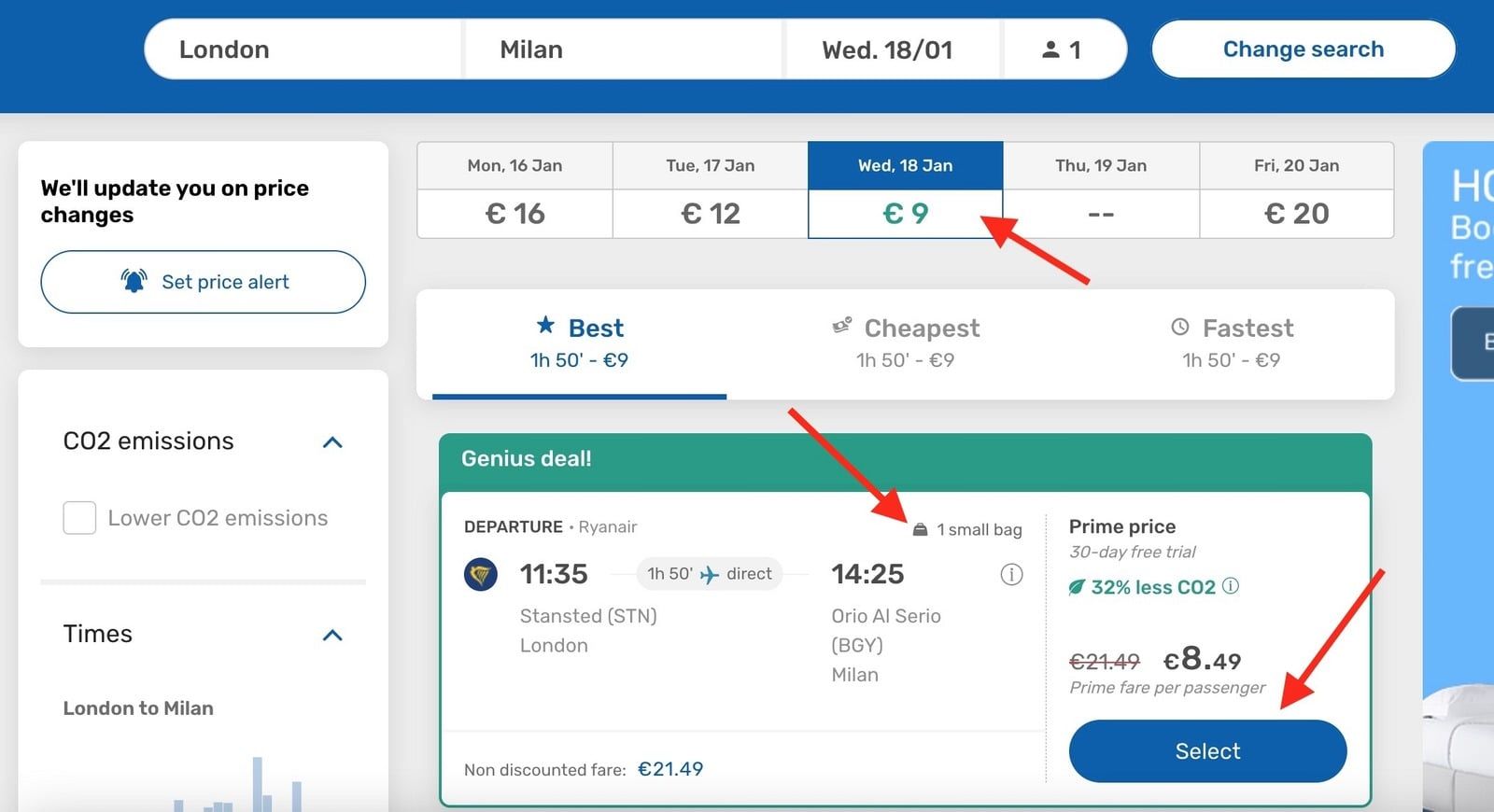
Task: Click the green leaf CO2 icon
Action: tap(1077, 587)
